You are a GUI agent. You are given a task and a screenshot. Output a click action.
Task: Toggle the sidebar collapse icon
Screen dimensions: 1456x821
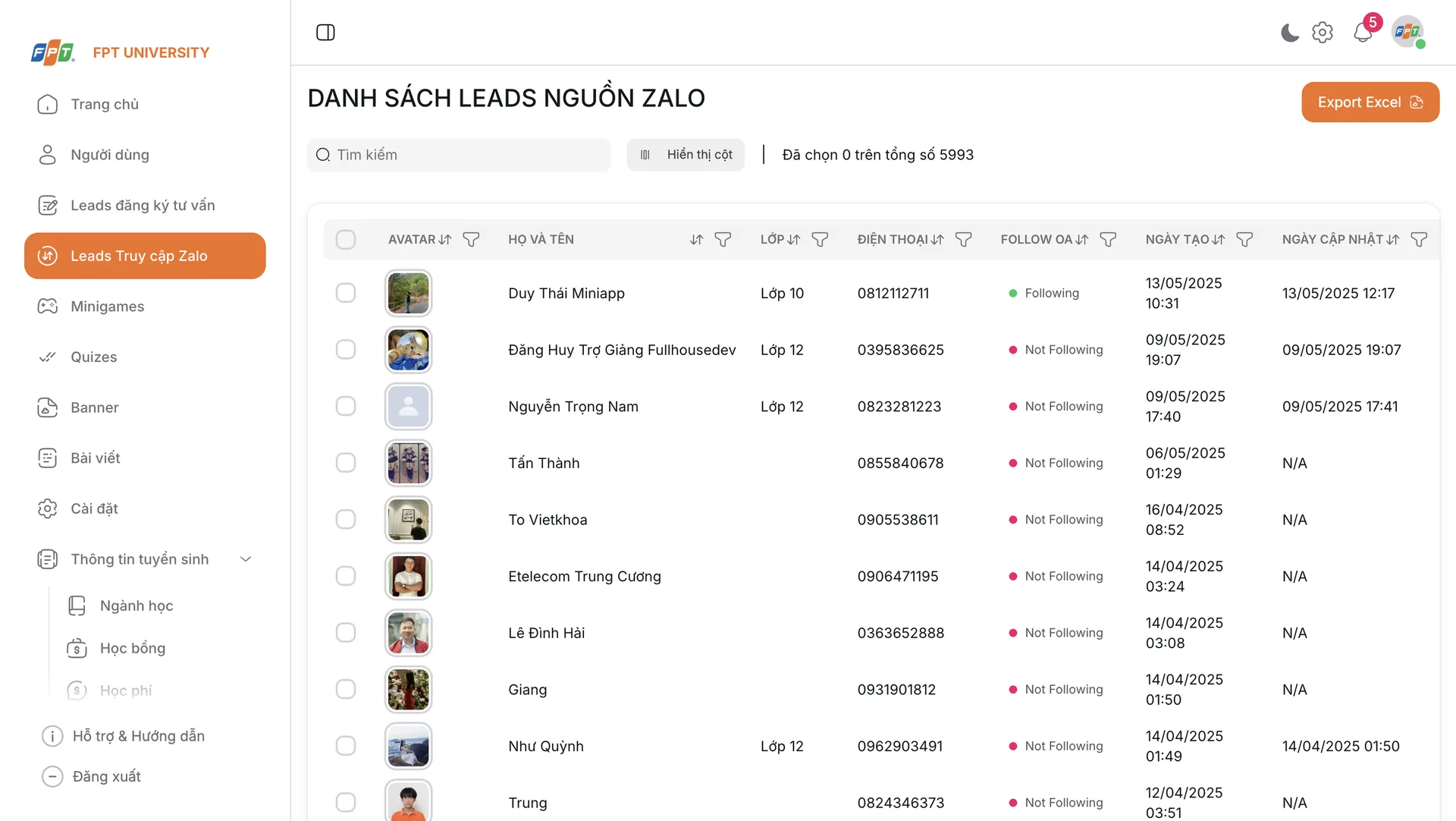point(325,33)
